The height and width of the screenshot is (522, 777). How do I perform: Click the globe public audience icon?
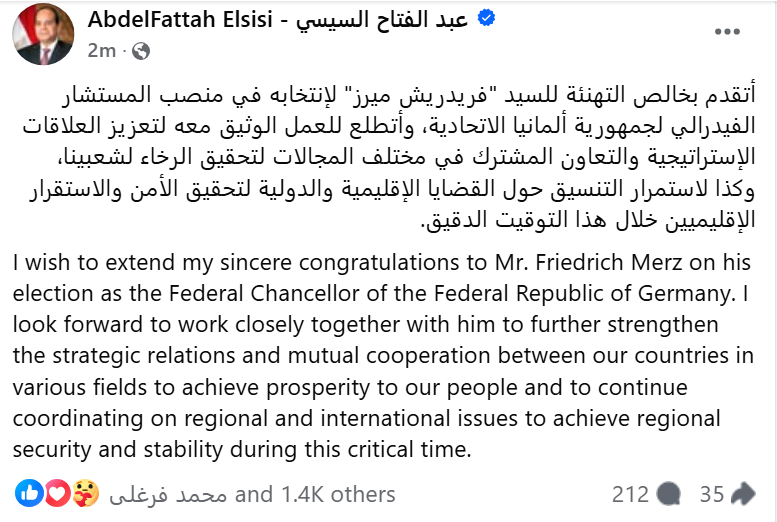pyautogui.click(x=141, y=51)
